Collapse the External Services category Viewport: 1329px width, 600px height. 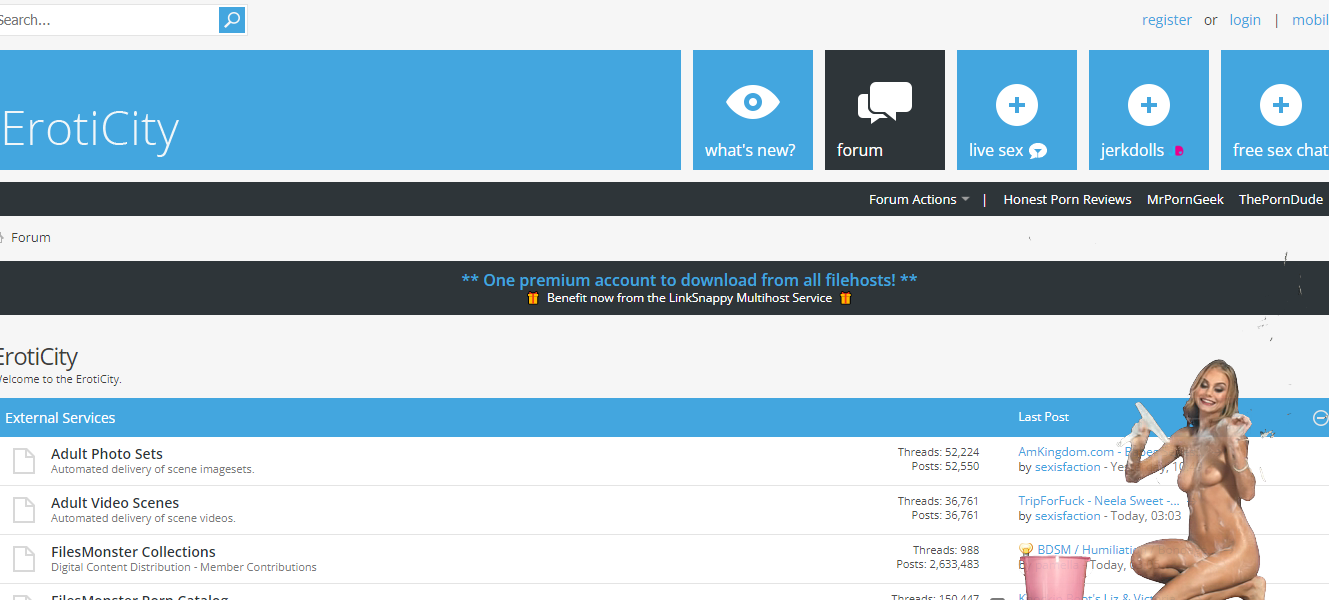point(1320,418)
